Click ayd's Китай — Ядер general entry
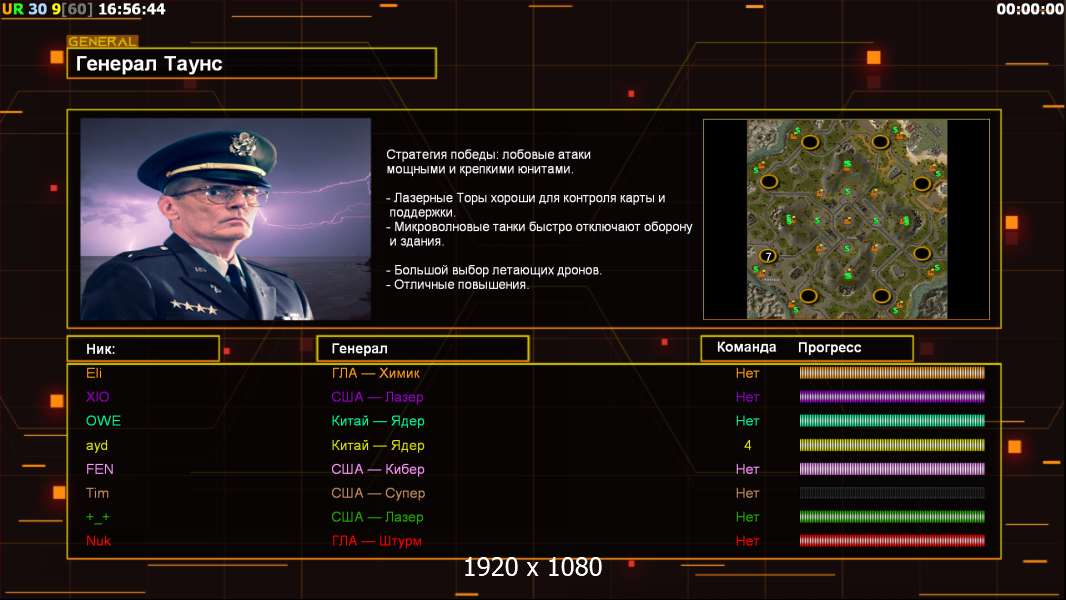 point(378,446)
